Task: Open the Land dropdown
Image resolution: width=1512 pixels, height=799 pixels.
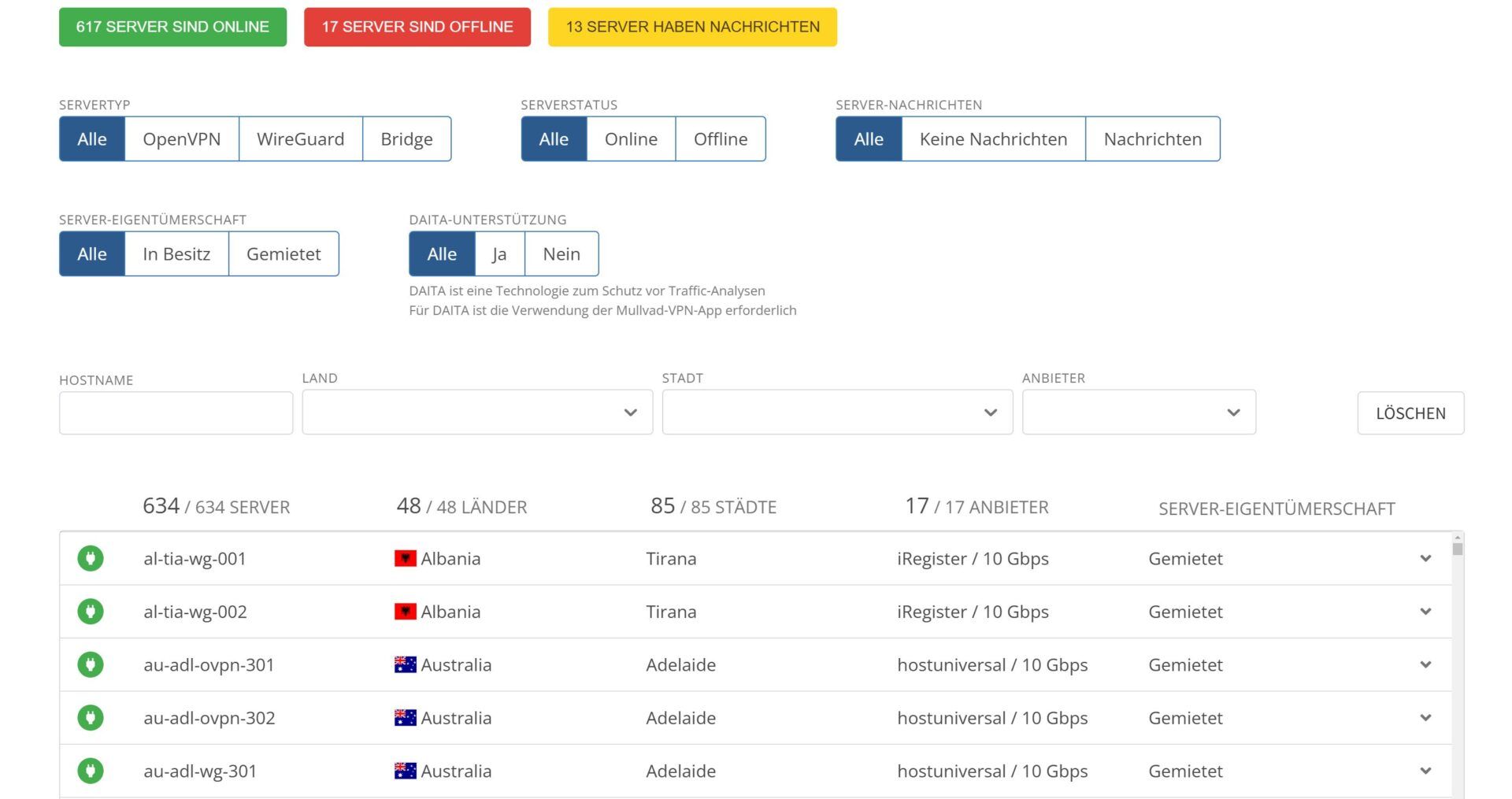Action: (477, 412)
